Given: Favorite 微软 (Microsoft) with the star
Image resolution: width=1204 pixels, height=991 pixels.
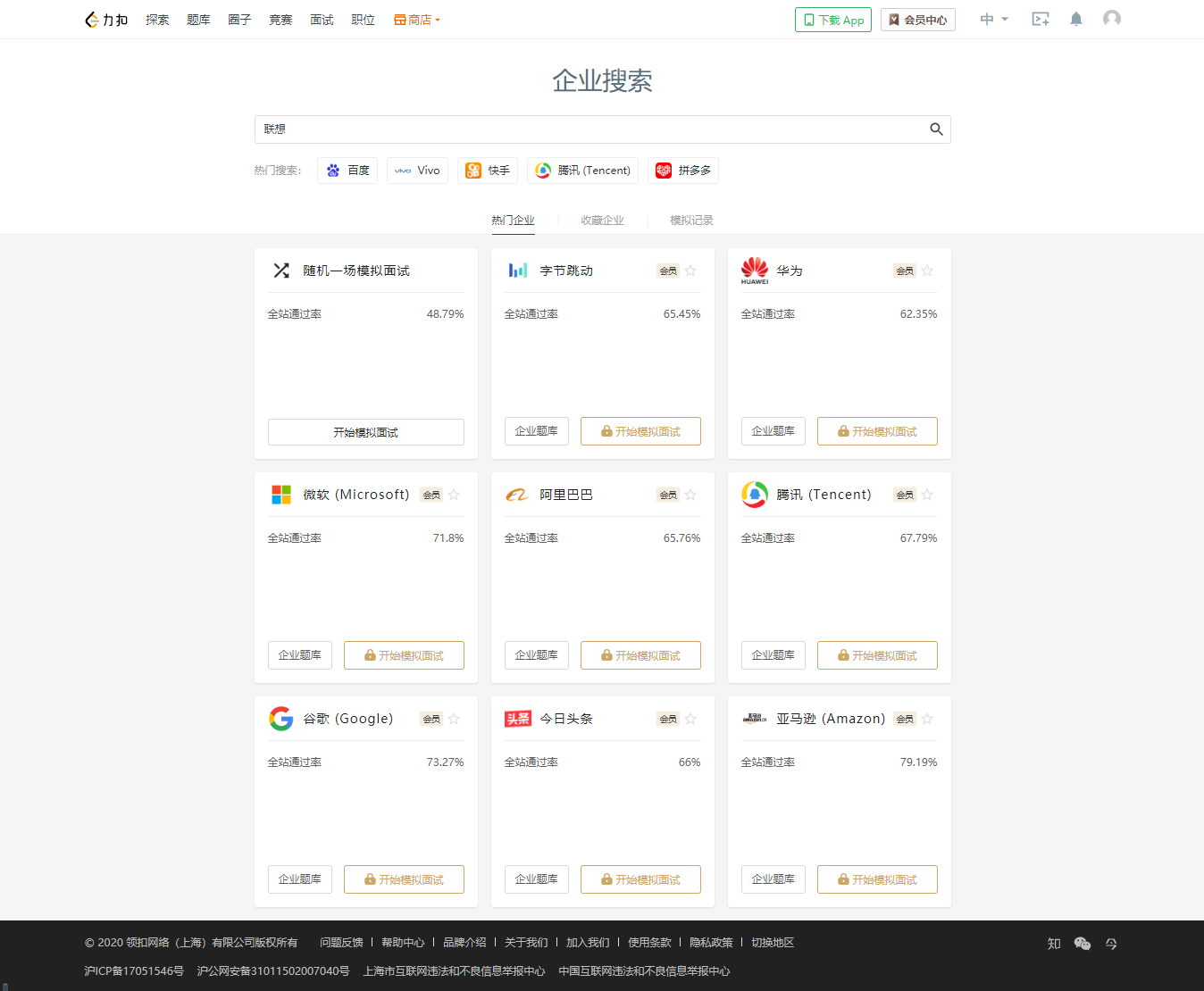Looking at the screenshot, I should pos(454,495).
